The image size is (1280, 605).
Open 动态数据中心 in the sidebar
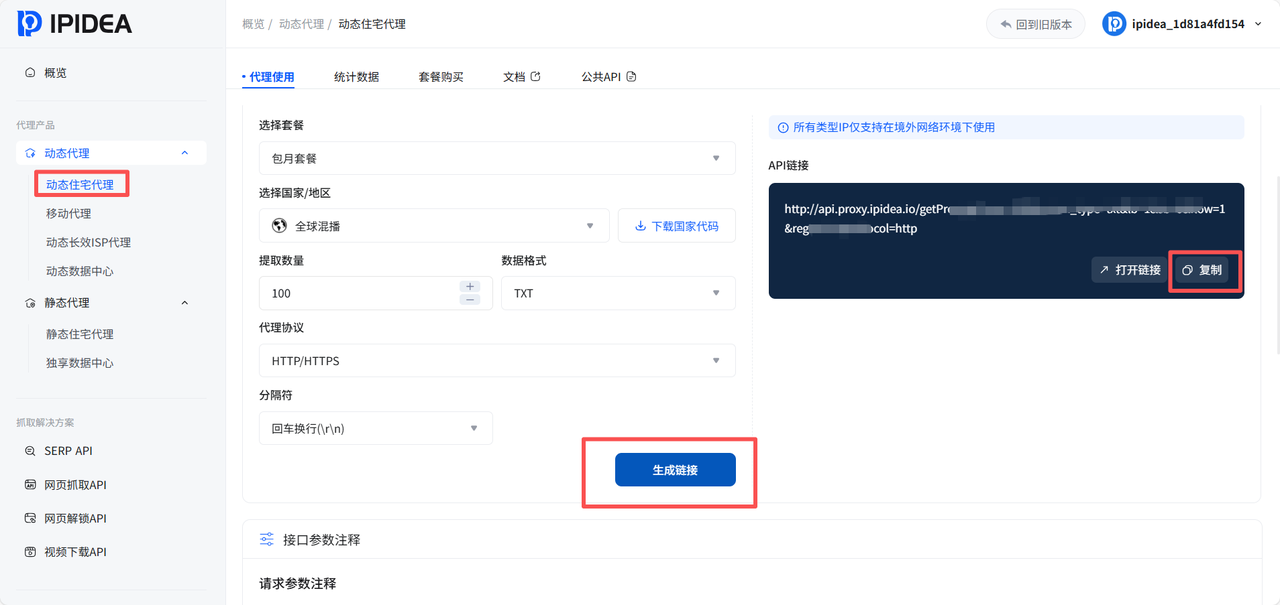tap(80, 271)
